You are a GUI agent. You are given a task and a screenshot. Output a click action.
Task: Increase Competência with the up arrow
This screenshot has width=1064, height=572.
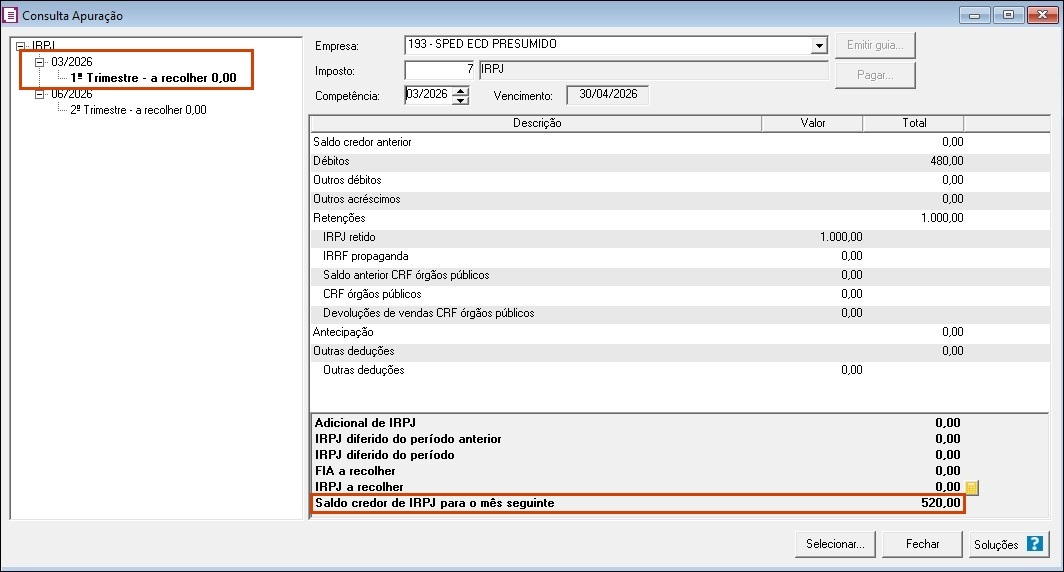coord(461,91)
